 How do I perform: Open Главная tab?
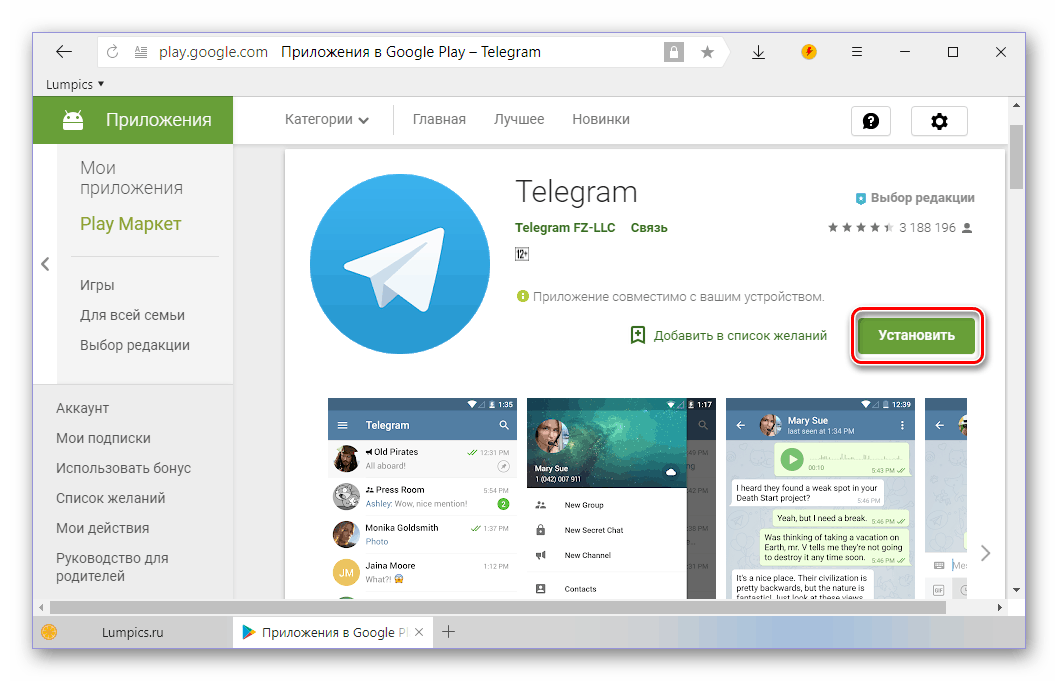click(x=439, y=119)
